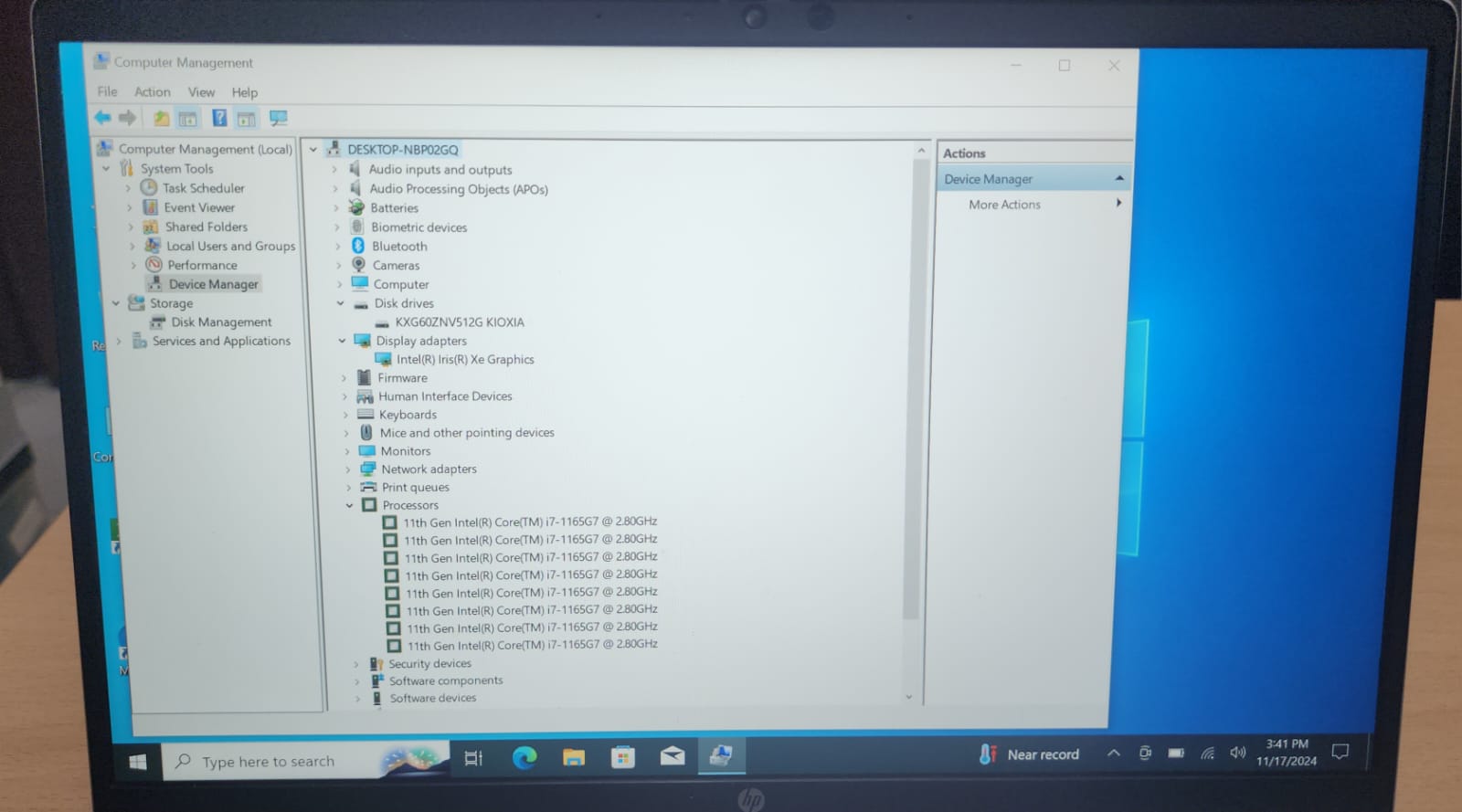Select the DESKTOP-NBP02GQ root device node
1462x812 pixels.
pyautogui.click(x=403, y=150)
